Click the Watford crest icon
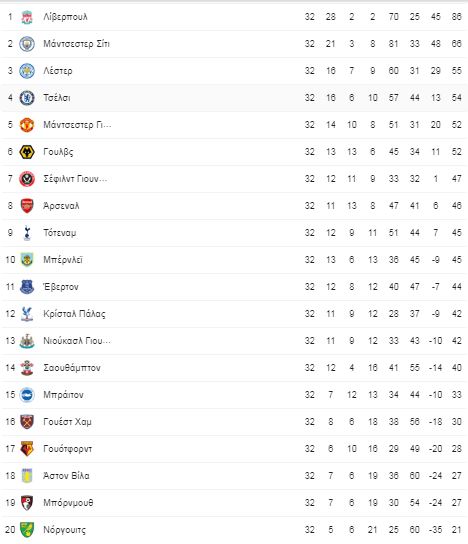The width and height of the screenshot is (468, 544). (x=27, y=449)
